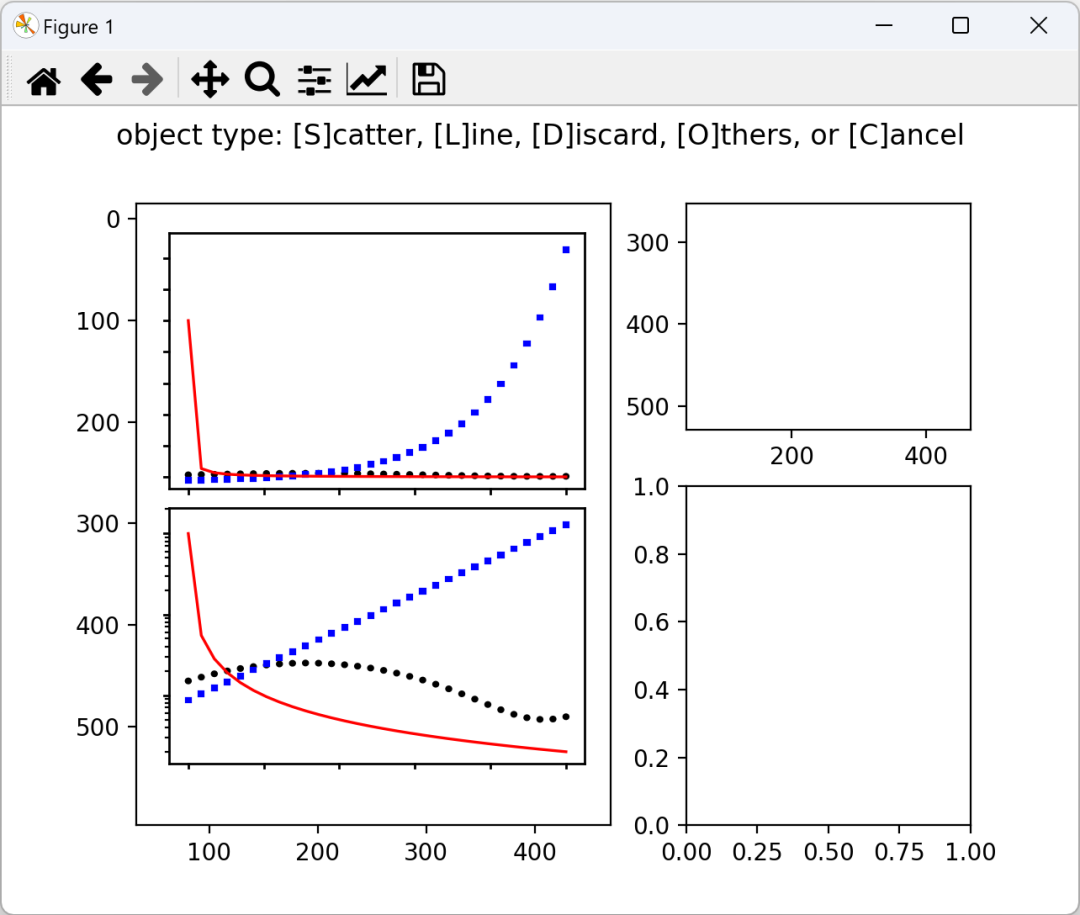Go forward to next view arrow
This screenshot has width=1080, height=915.
(x=147, y=79)
